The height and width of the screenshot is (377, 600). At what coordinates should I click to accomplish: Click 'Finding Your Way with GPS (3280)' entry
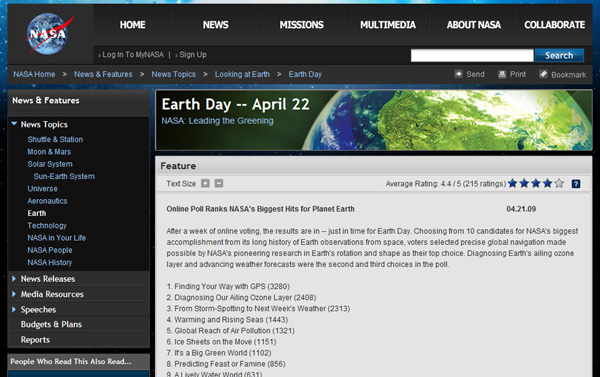[x=228, y=286]
